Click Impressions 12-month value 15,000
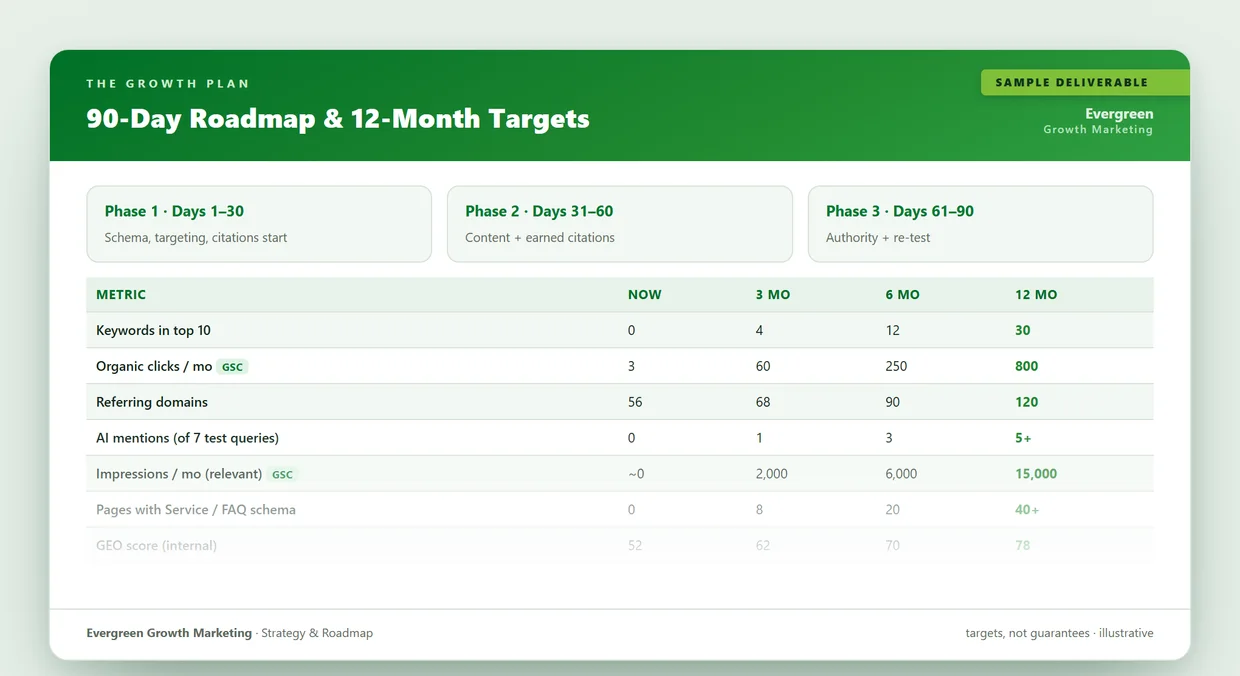Screen dimensions: 1240x676 click(1036, 475)
